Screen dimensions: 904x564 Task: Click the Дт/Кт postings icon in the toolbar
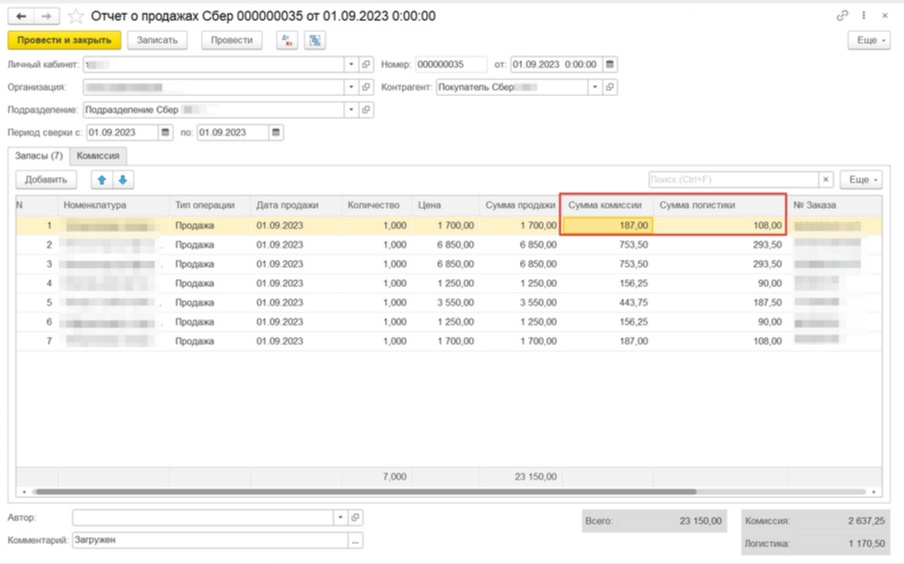click(287, 40)
